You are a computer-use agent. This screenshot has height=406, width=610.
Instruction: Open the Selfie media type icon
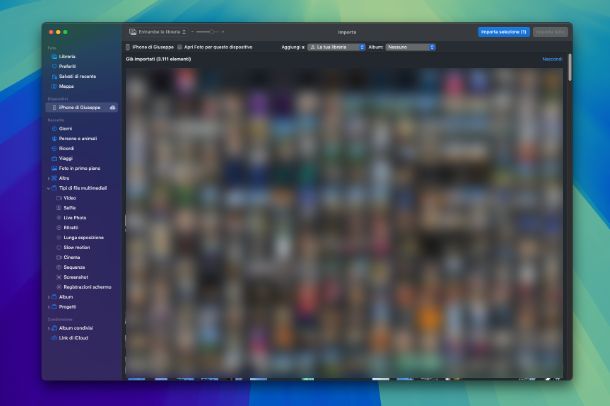59,208
